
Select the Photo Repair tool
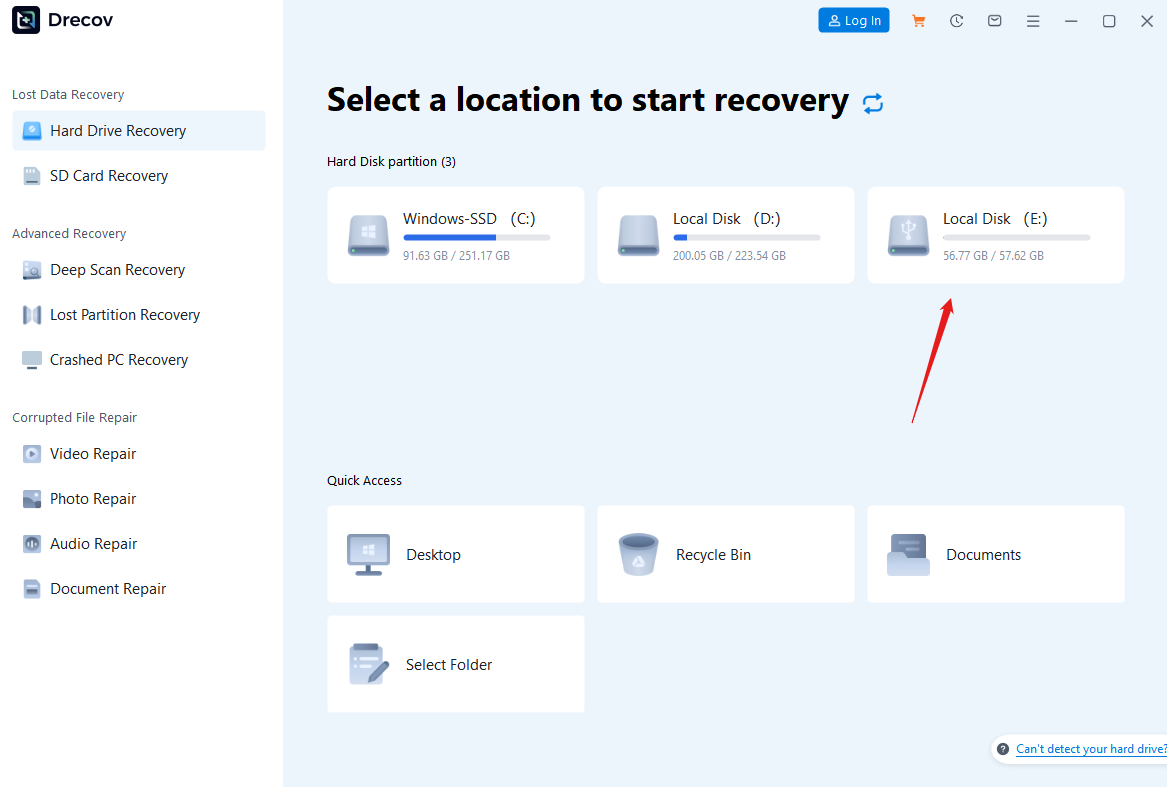92,498
